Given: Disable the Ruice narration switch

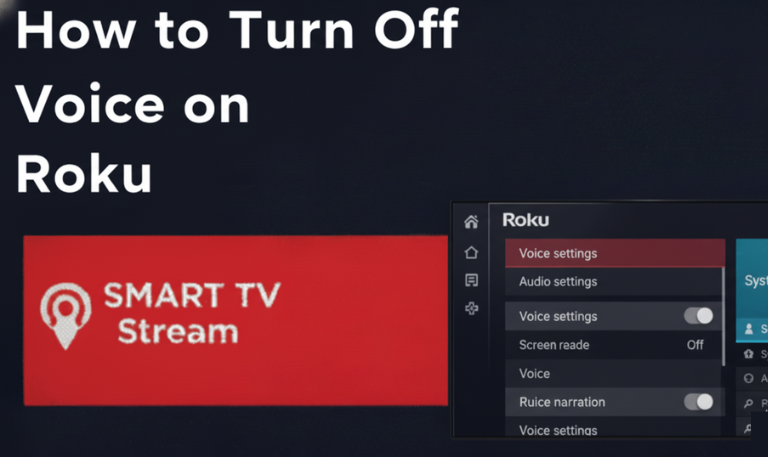Looking at the screenshot, I should [698, 402].
